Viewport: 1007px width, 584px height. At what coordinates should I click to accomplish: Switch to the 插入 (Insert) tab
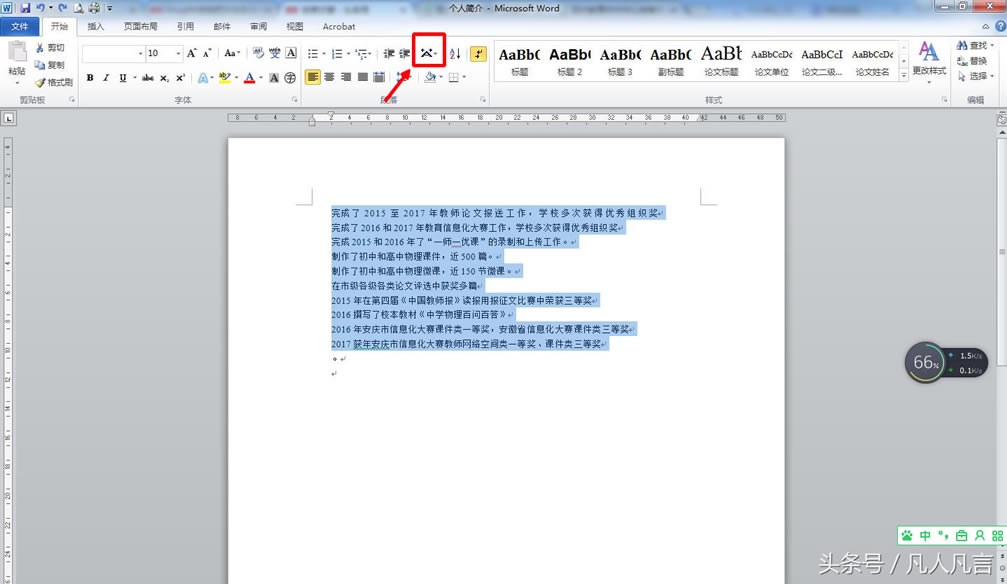click(x=95, y=27)
